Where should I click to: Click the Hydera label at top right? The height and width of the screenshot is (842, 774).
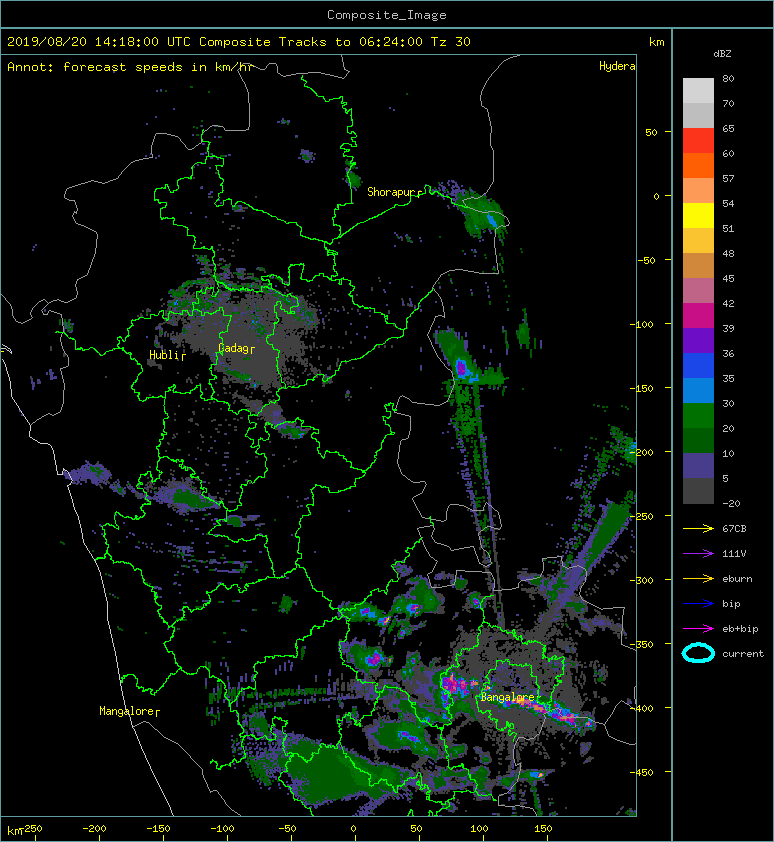[x=617, y=66]
